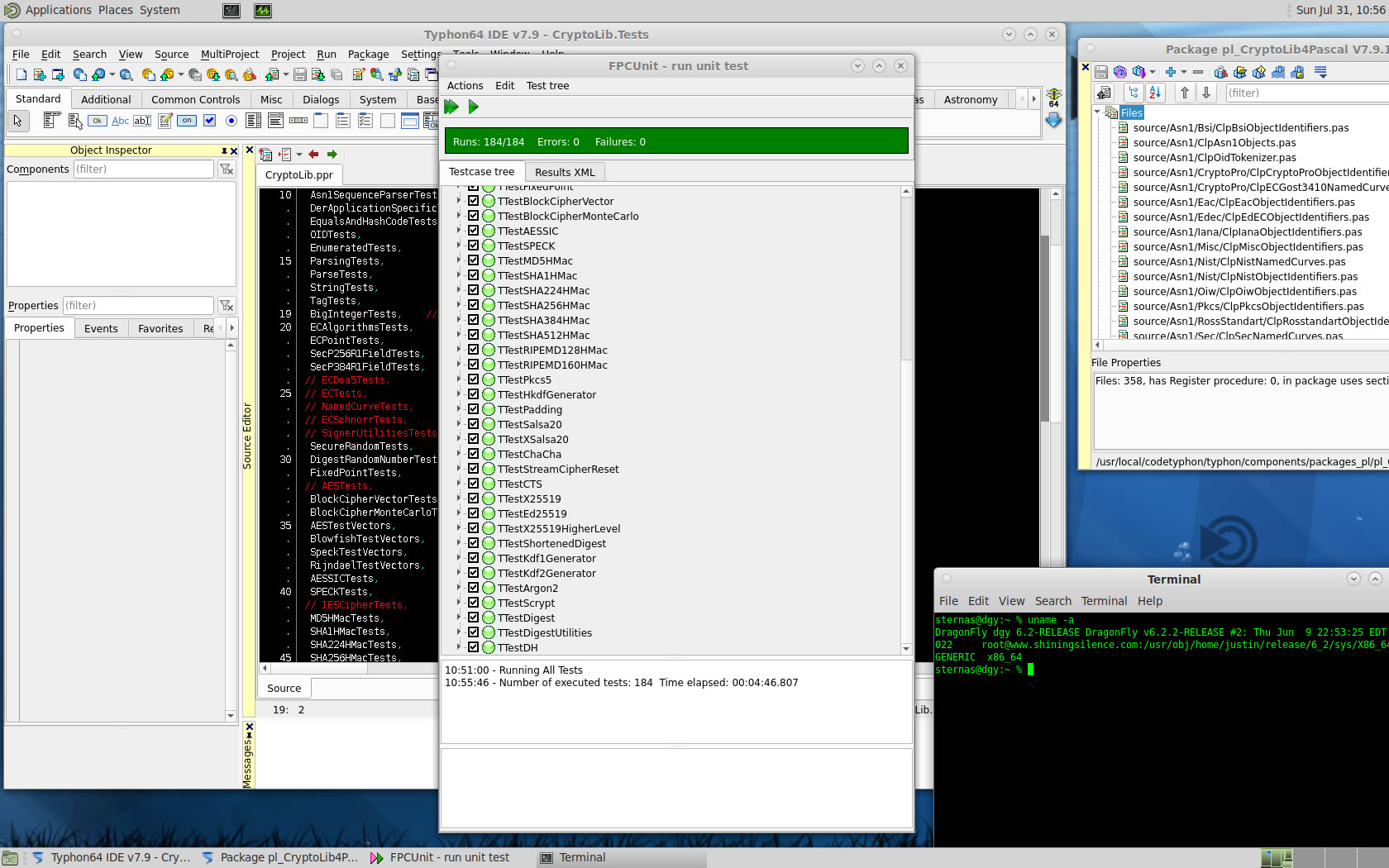This screenshot has width=1389, height=868.
Task: Click the compile gear icon in Package window
Action: (1120, 72)
